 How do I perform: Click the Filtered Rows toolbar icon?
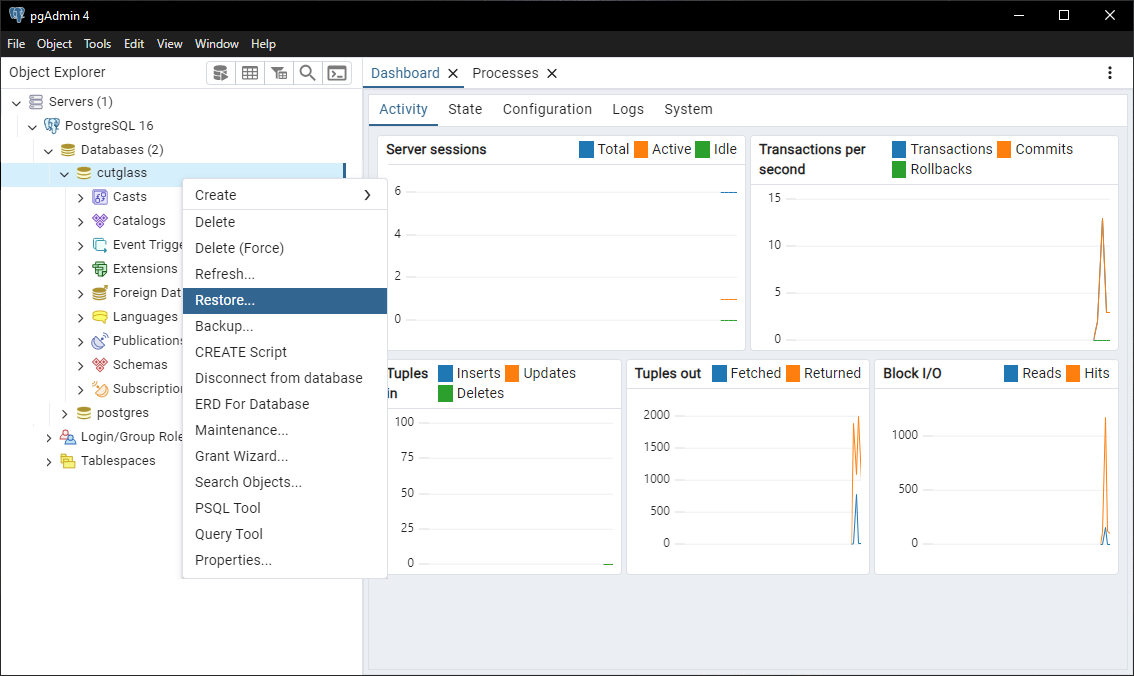point(279,73)
